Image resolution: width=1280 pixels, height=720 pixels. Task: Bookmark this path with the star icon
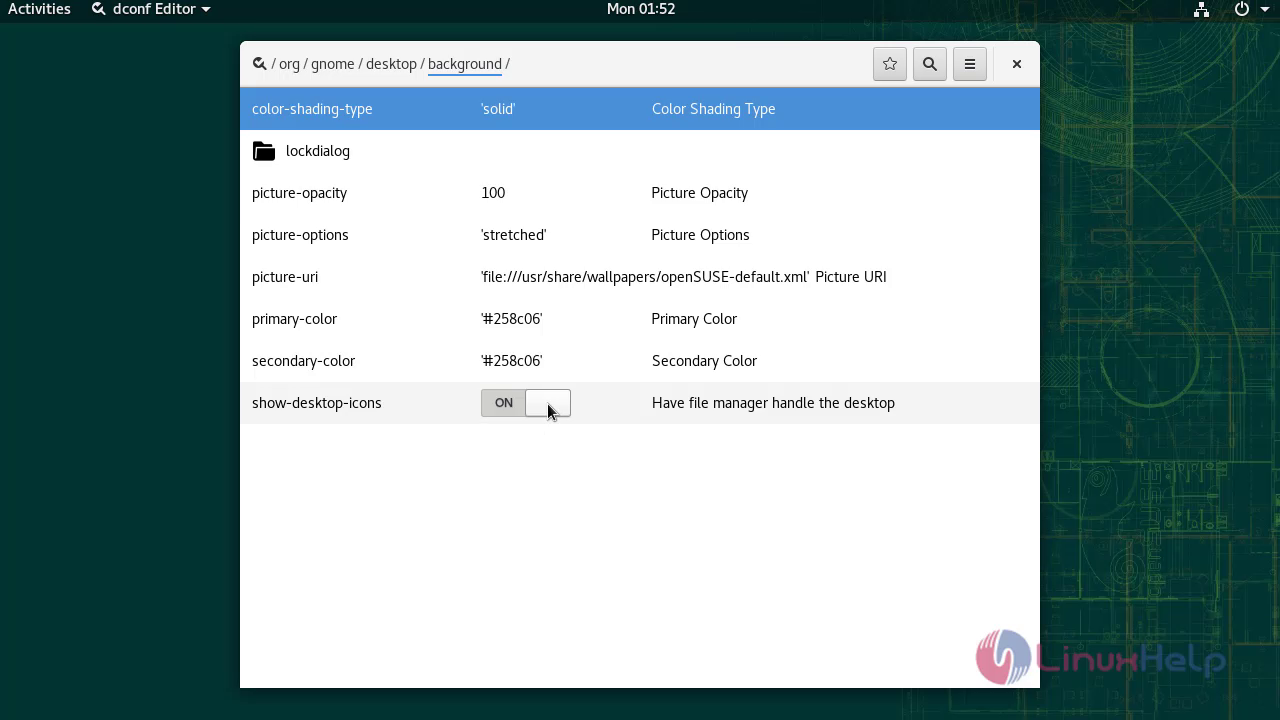click(x=890, y=64)
